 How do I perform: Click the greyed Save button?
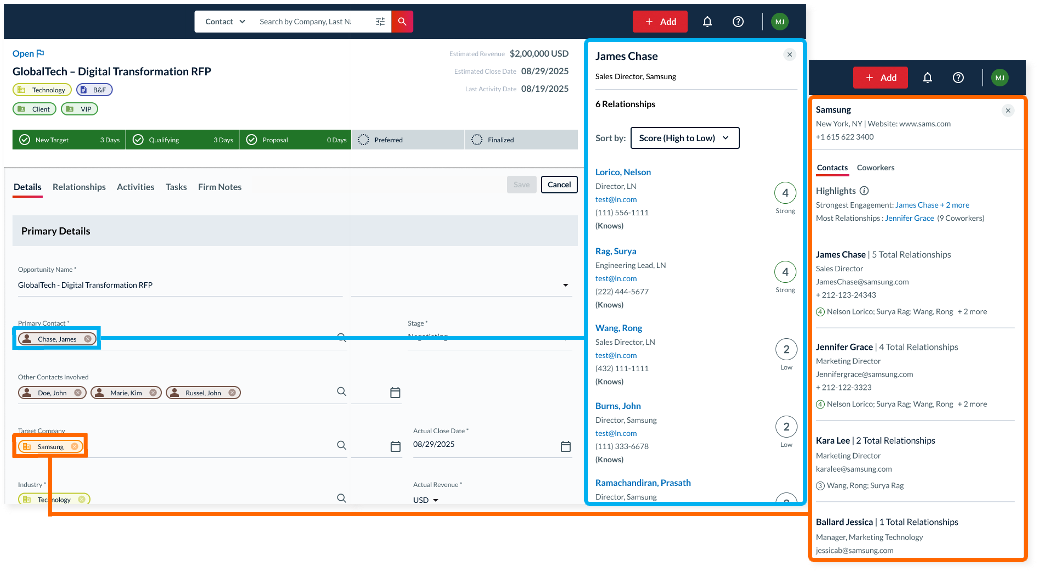point(521,184)
